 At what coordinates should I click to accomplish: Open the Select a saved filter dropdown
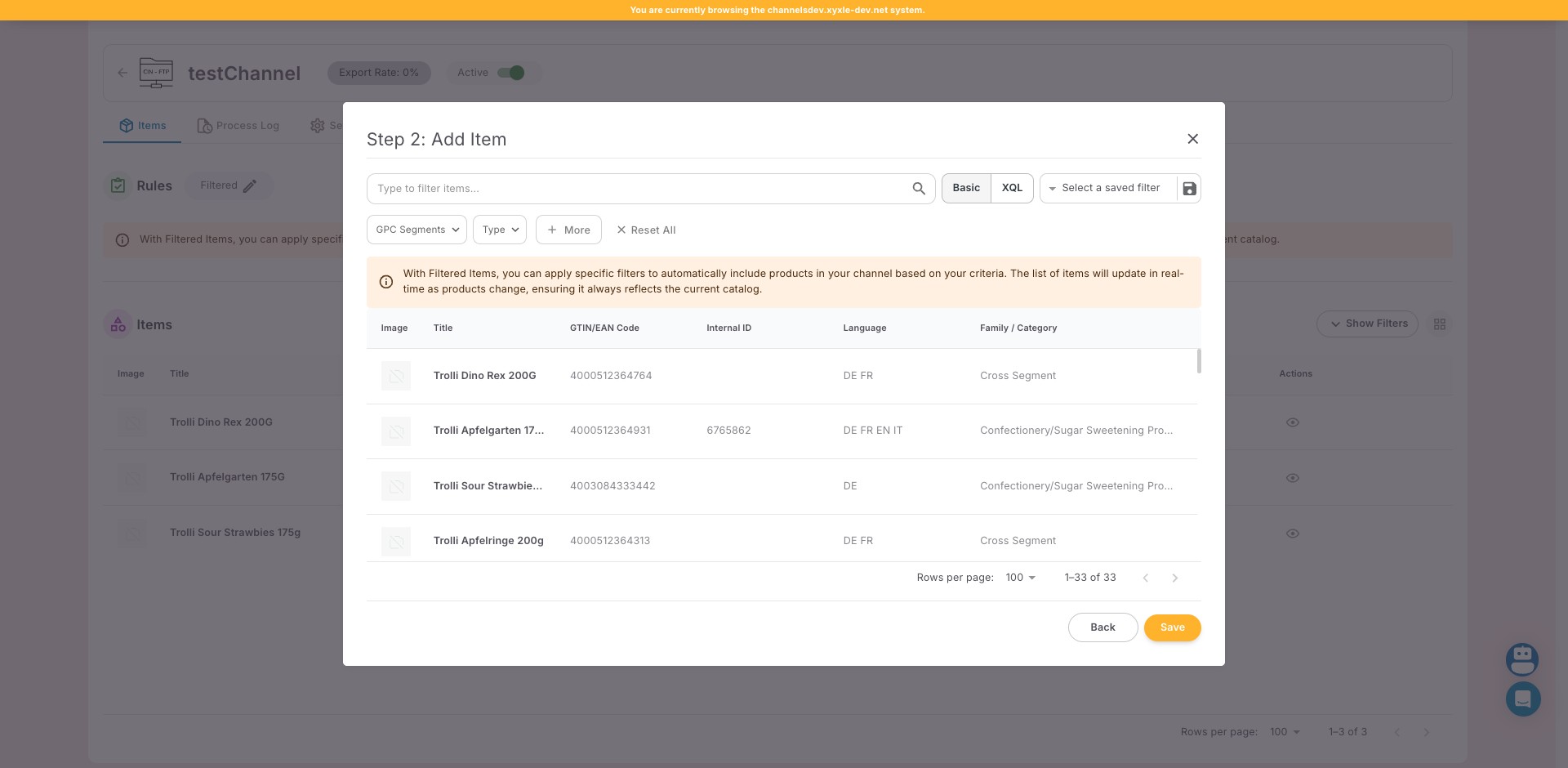[x=1109, y=188]
